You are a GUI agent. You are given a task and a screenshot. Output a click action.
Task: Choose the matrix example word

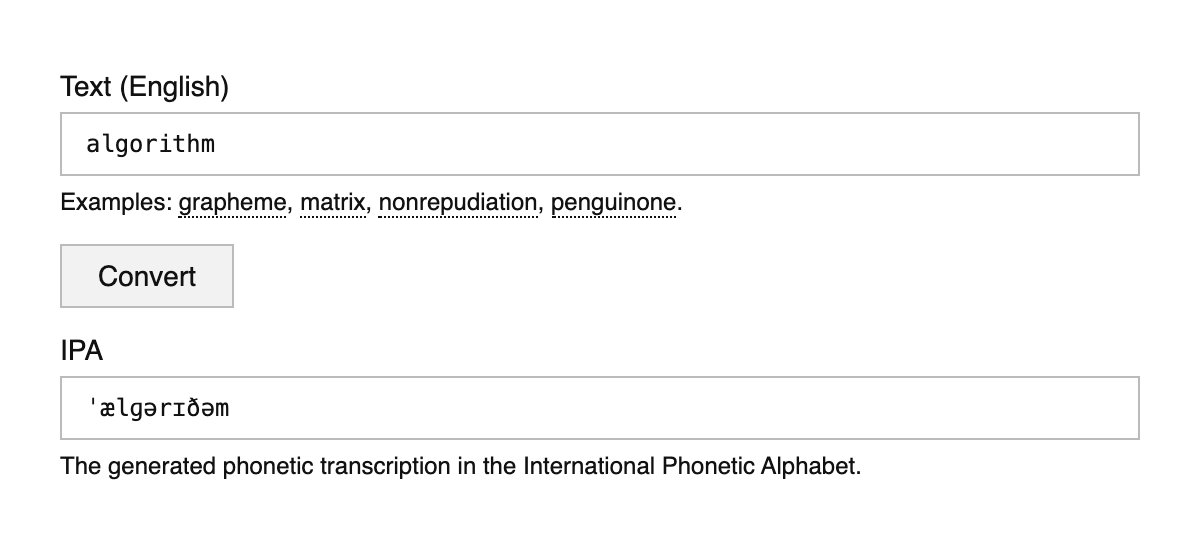[x=331, y=203]
